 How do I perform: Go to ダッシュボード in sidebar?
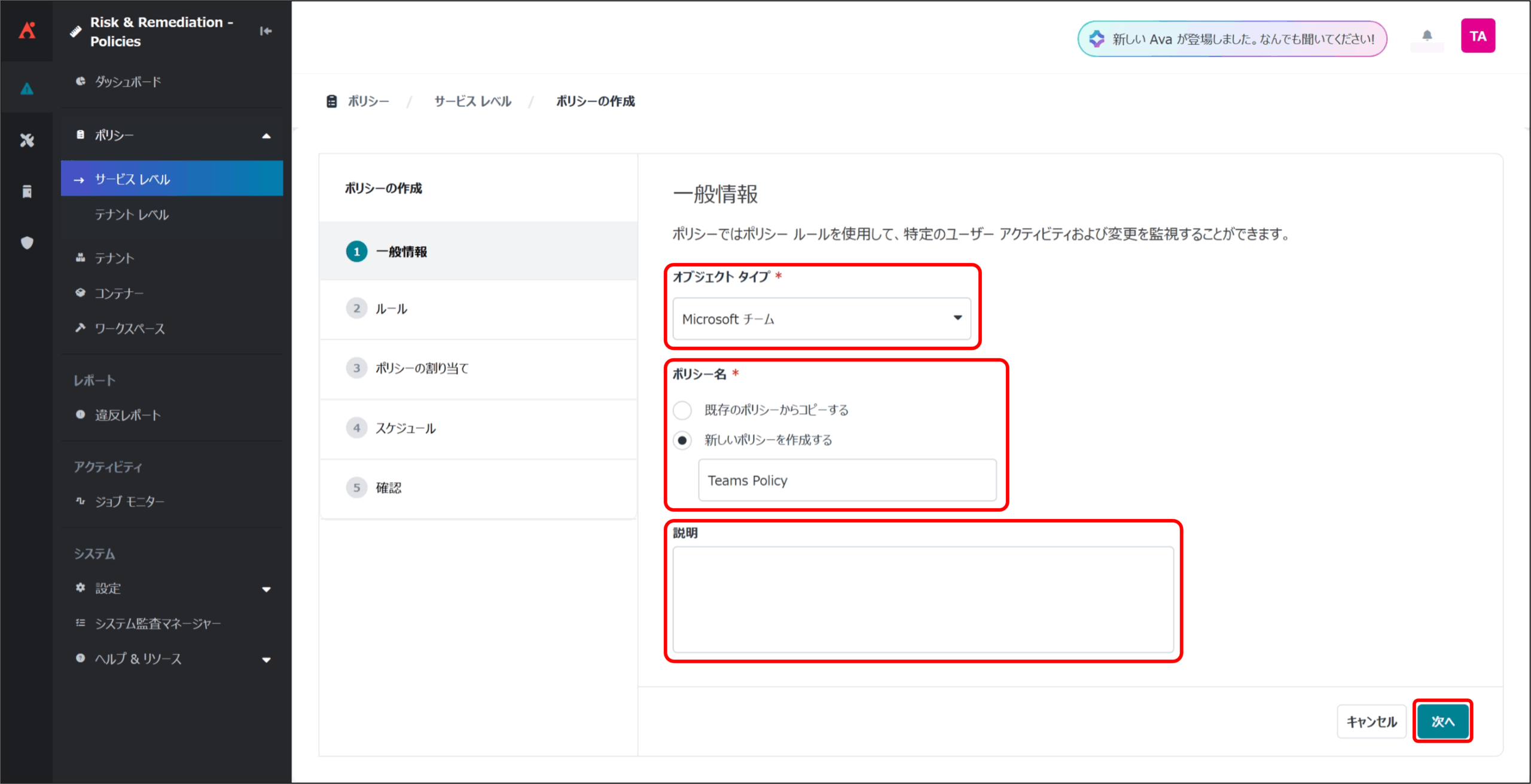[128, 82]
